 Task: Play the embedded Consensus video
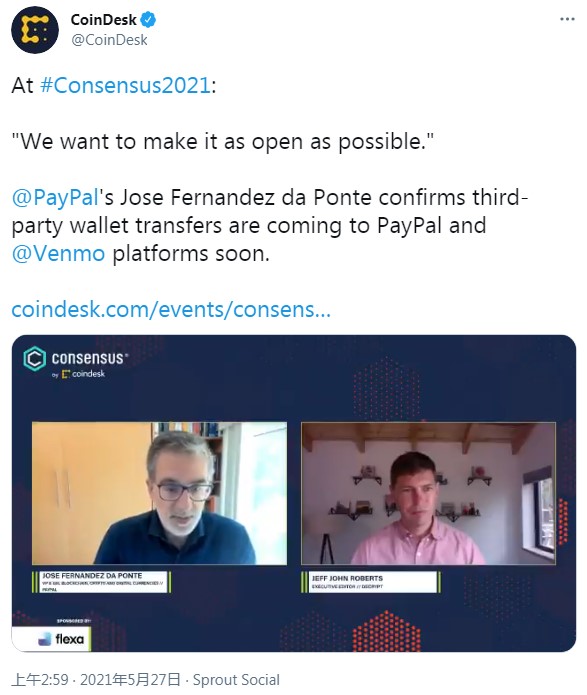click(x=294, y=493)
